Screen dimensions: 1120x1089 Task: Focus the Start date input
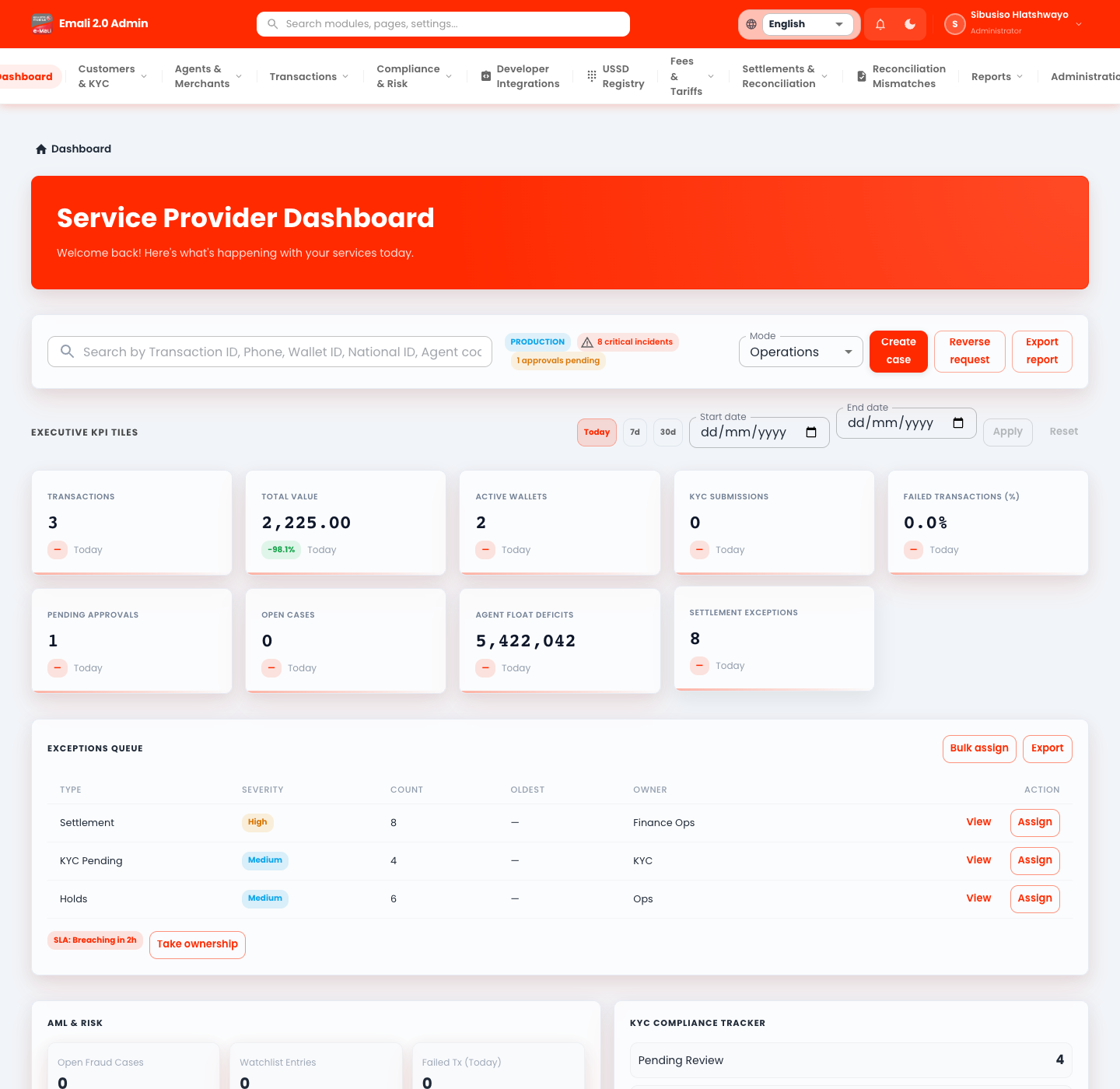pos(759,432)
